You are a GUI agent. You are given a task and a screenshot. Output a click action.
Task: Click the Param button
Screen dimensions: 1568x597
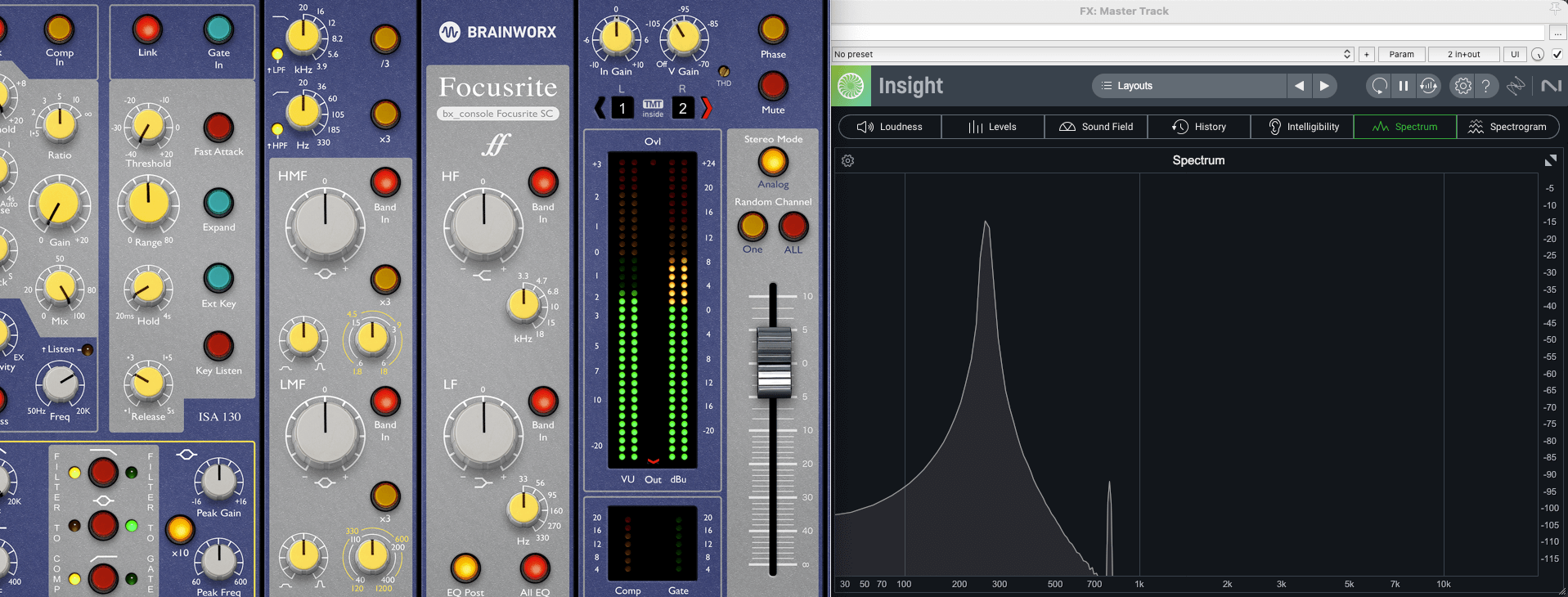[1401, 55]
